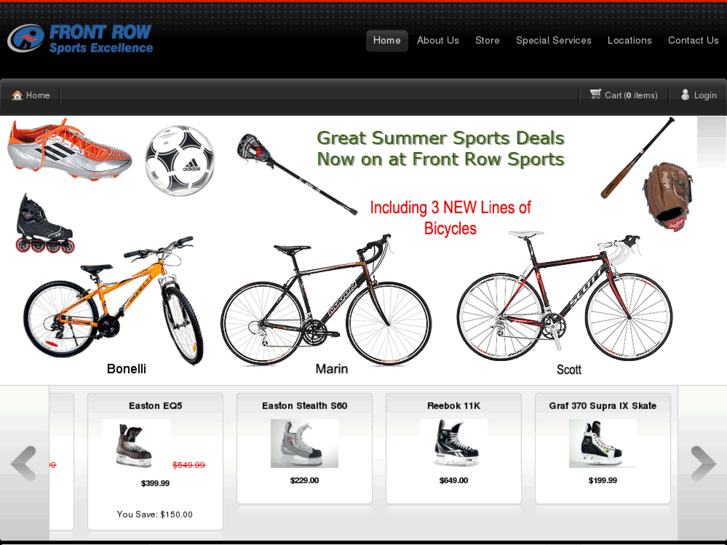Open the Easton Stealth S60 skate thumbnail
The width and height of the screenshot is (727, 545).
coord(304,443)
